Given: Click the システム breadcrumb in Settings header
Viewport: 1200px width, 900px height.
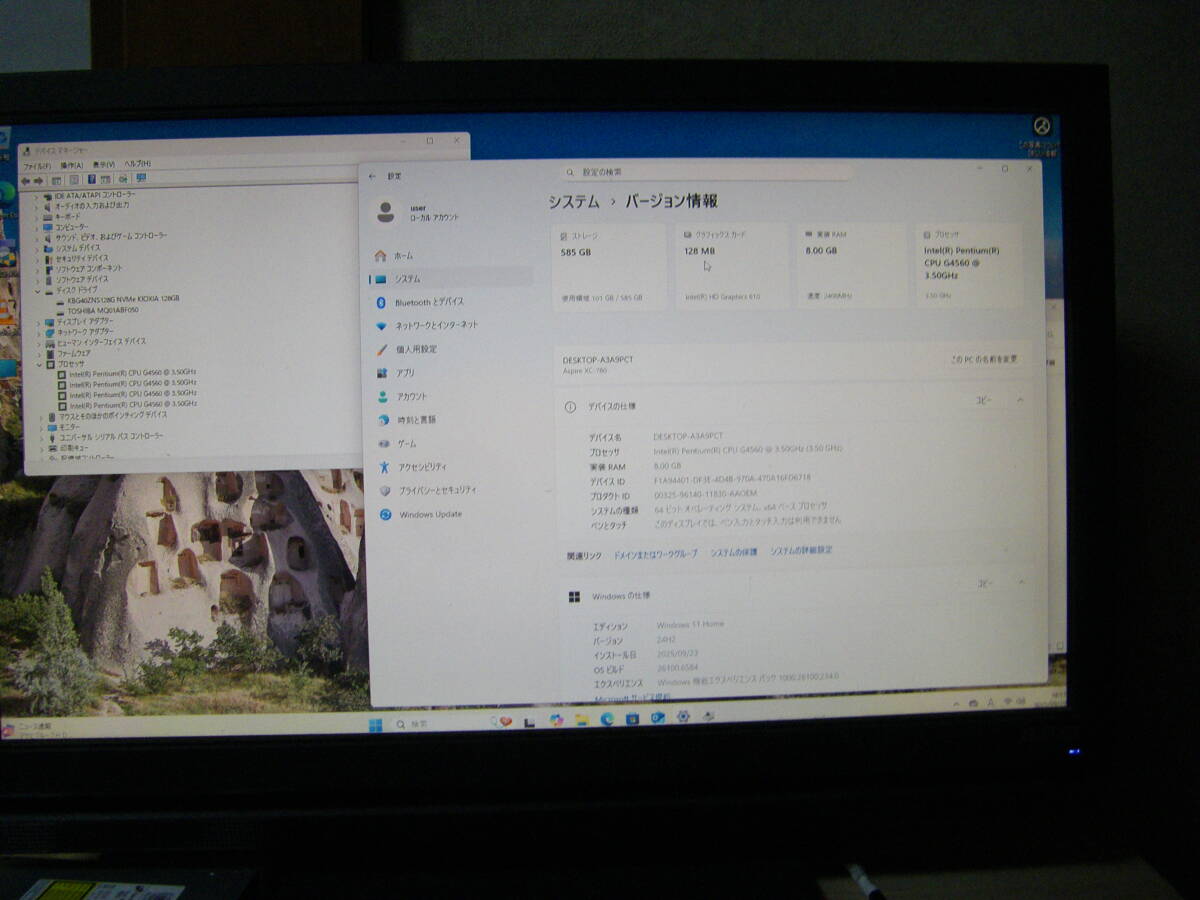Looking at the screenshot, I should pyautogui.click(x=573, y=202).
